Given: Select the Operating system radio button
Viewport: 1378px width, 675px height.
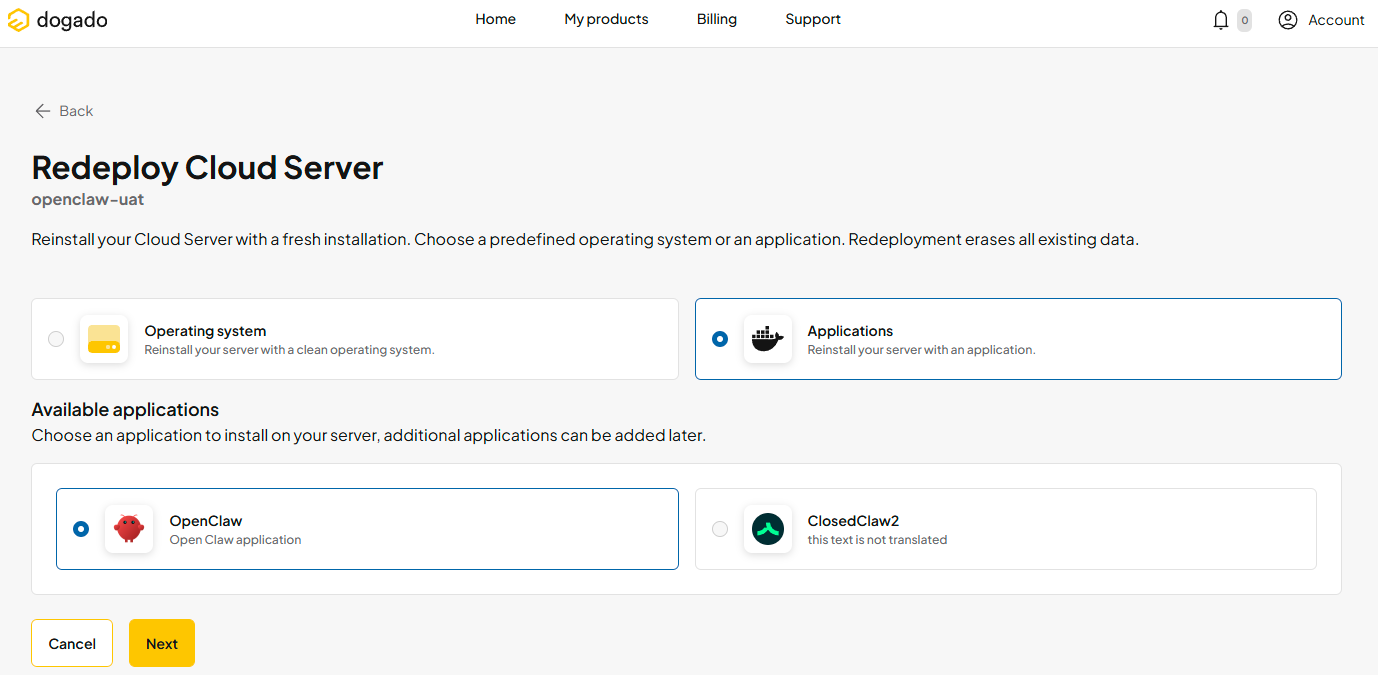Looking at the screenshot, I should [x=56, y=339].
